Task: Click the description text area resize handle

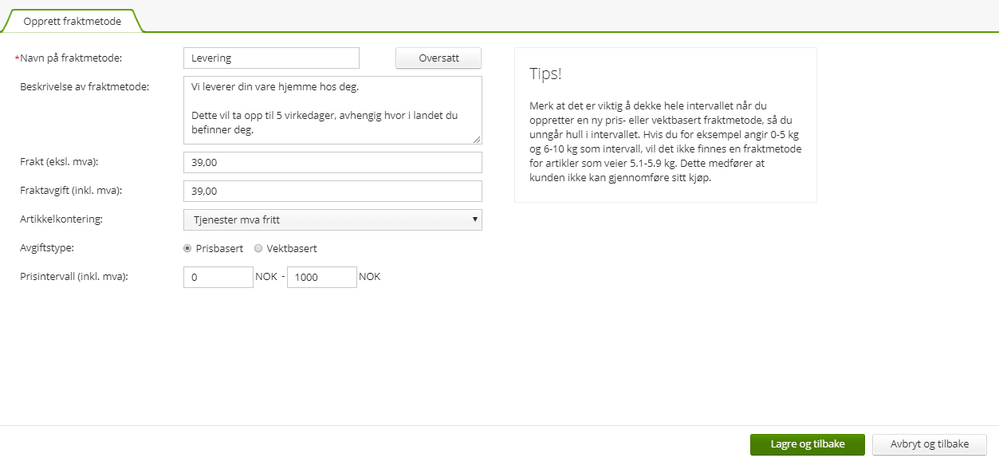Action: point(477,139)
